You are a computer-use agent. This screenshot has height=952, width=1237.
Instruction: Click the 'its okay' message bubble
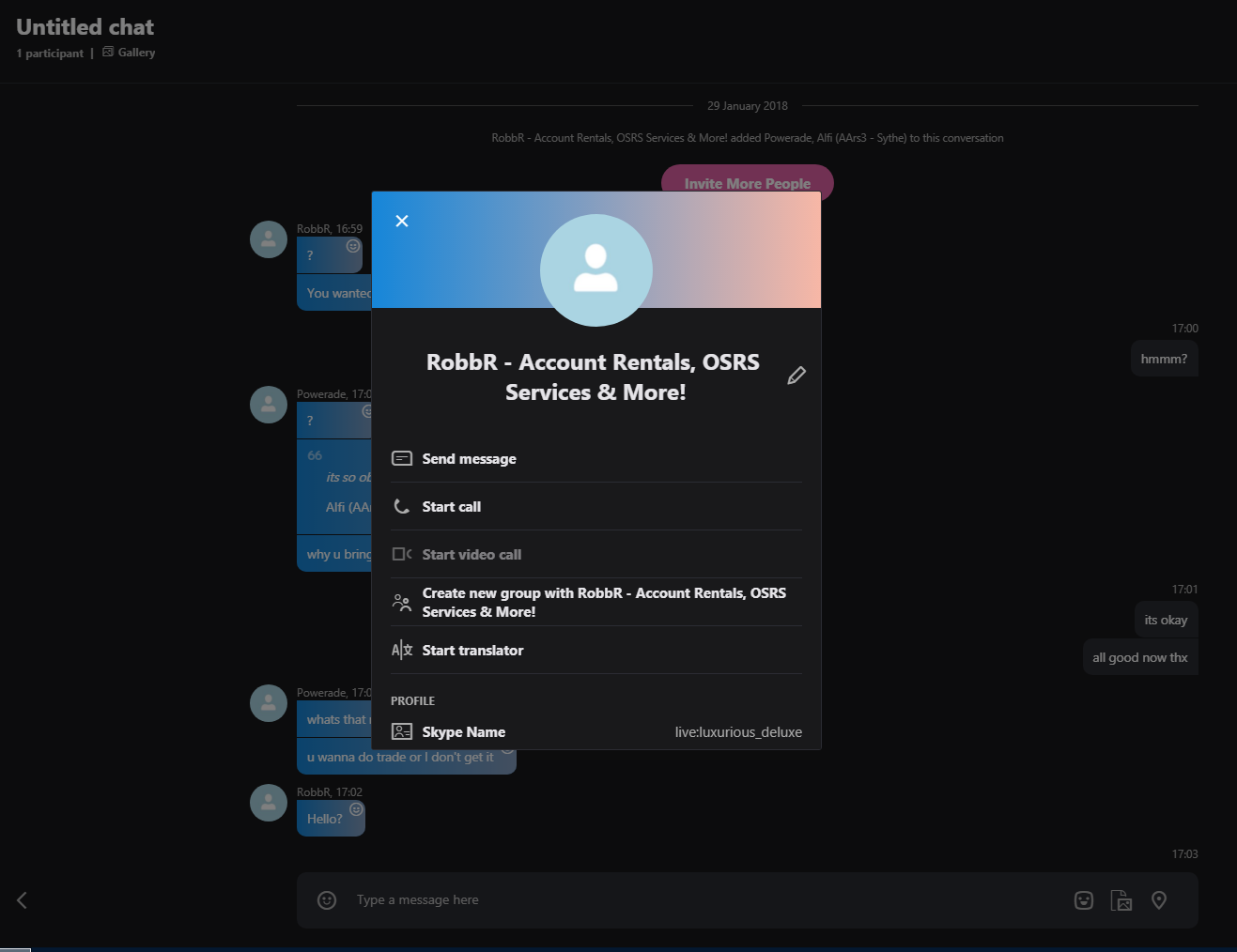tap(1167, 620)
